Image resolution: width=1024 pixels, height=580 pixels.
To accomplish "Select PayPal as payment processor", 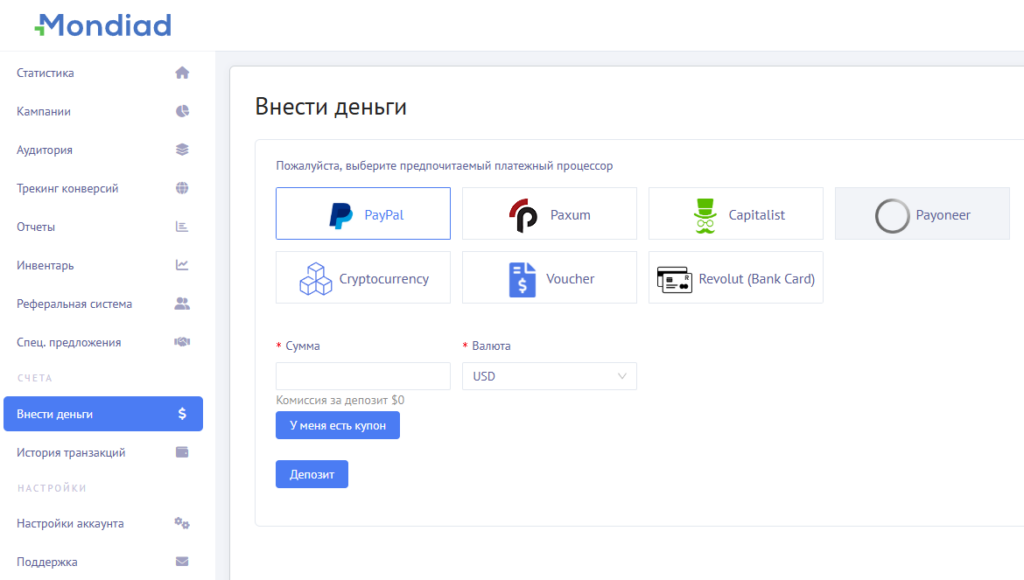I will 362,213.
